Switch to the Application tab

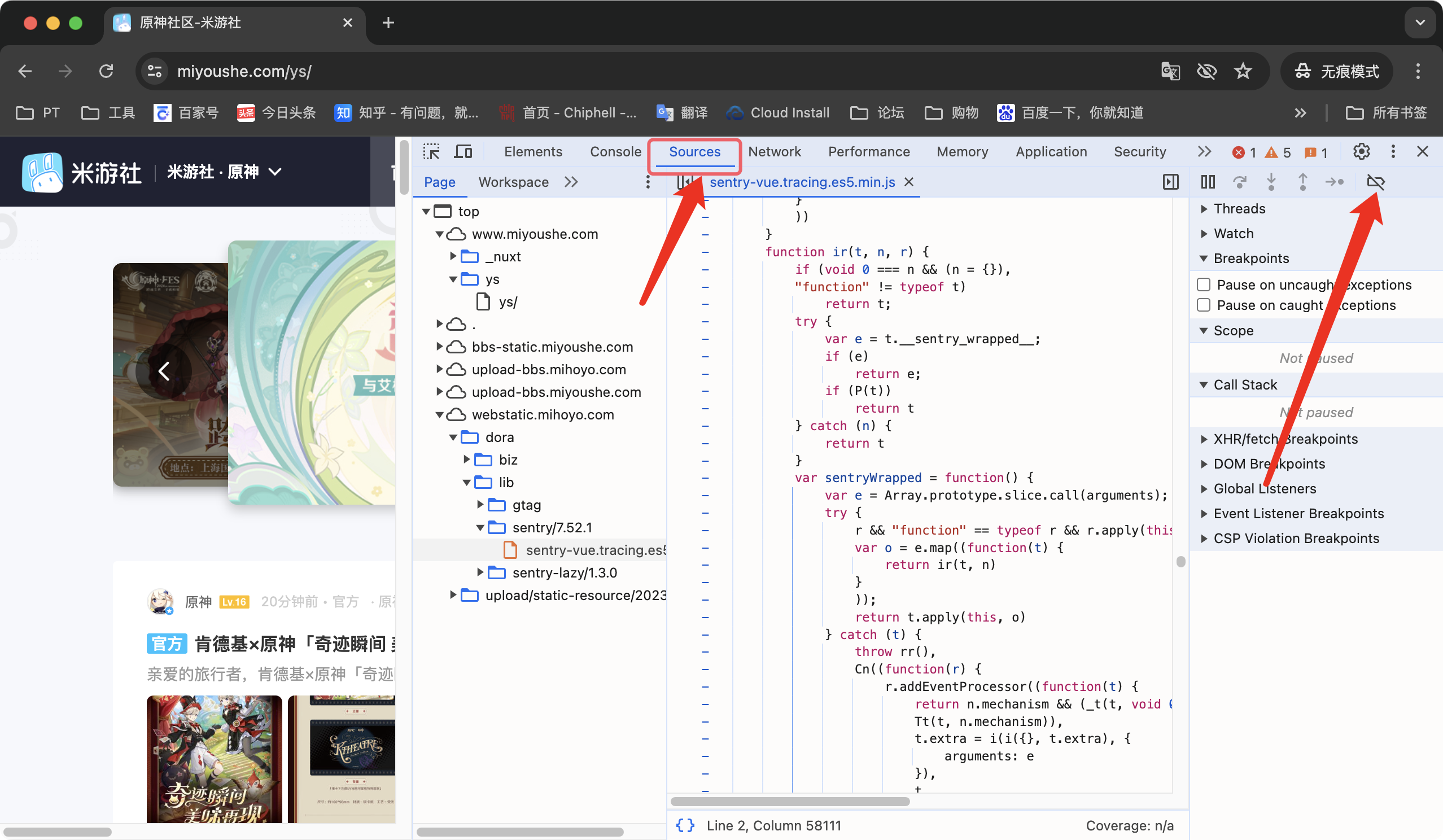point(1051,152)
